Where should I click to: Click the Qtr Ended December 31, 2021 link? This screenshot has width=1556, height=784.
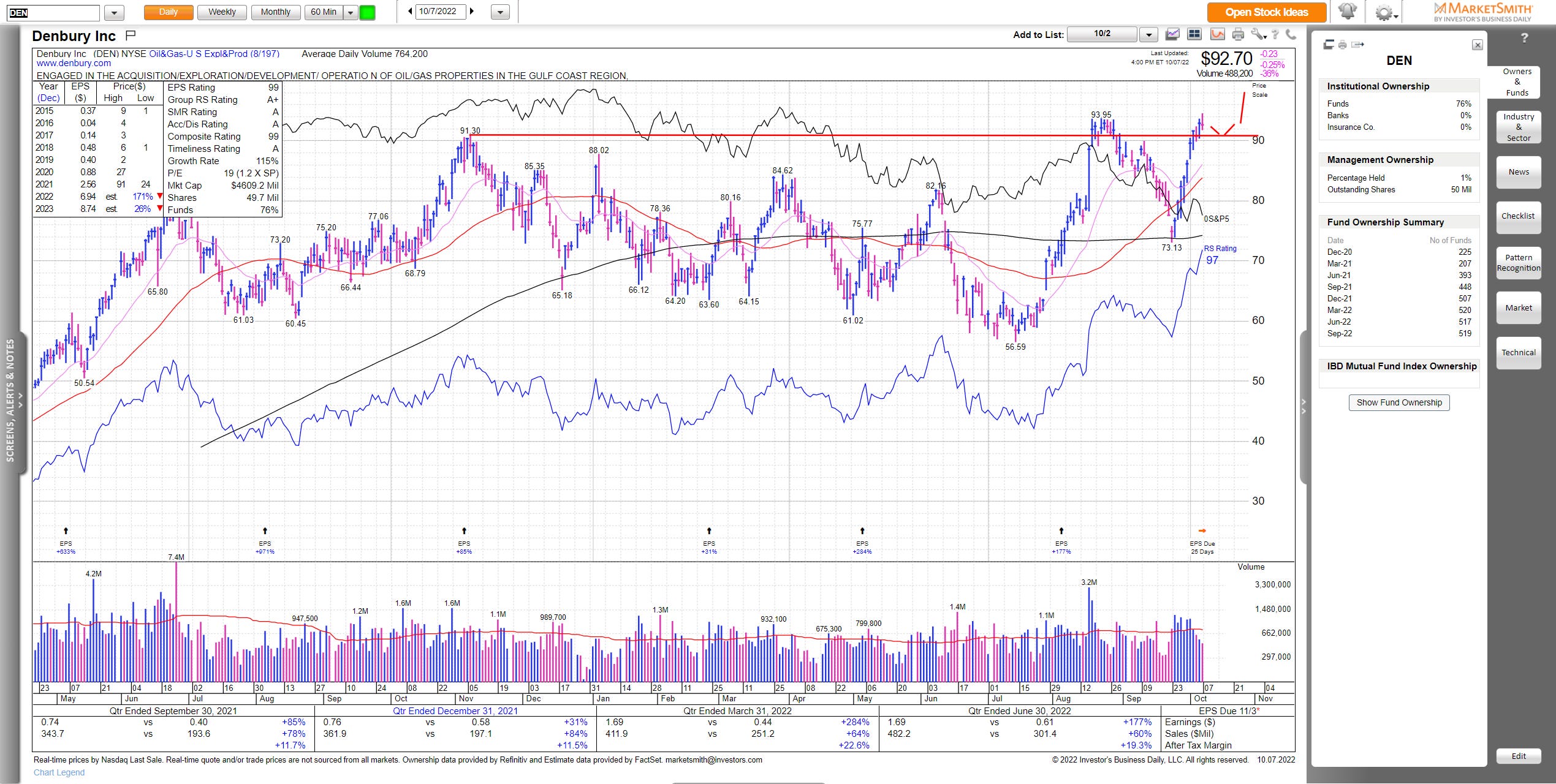point(455,711)
